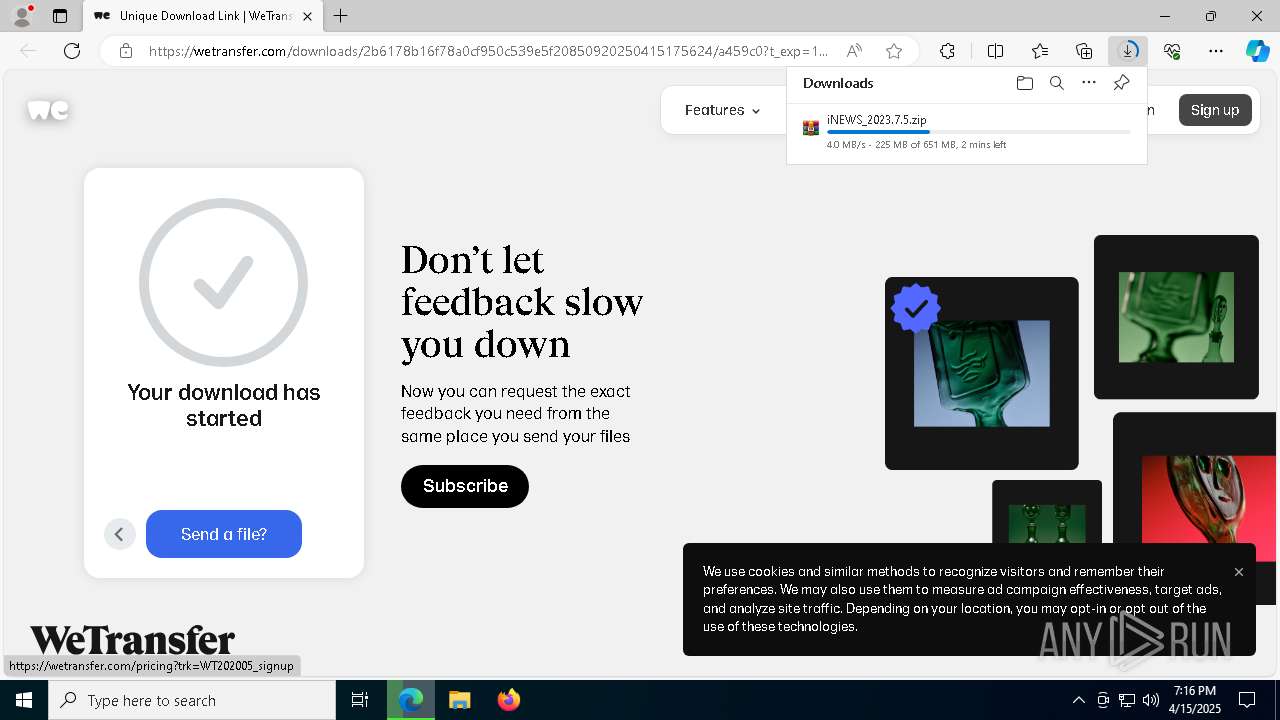Viewport: 1280px width, 720px height.
Task: Toggle Split screen view
Action: pos(996,51)
